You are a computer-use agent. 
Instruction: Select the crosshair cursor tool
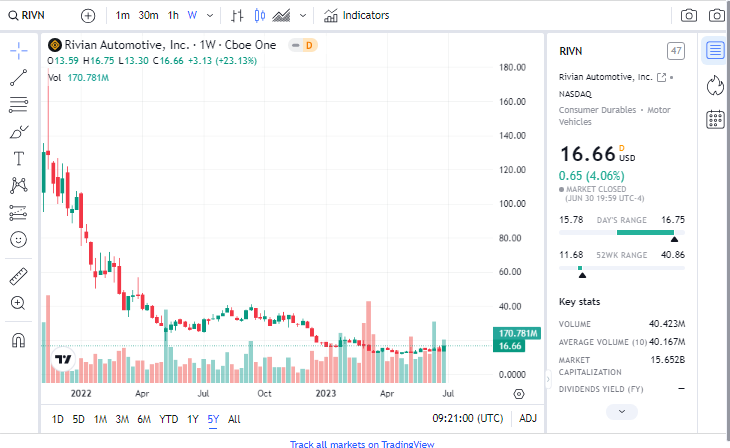click(x=19, y=50)
